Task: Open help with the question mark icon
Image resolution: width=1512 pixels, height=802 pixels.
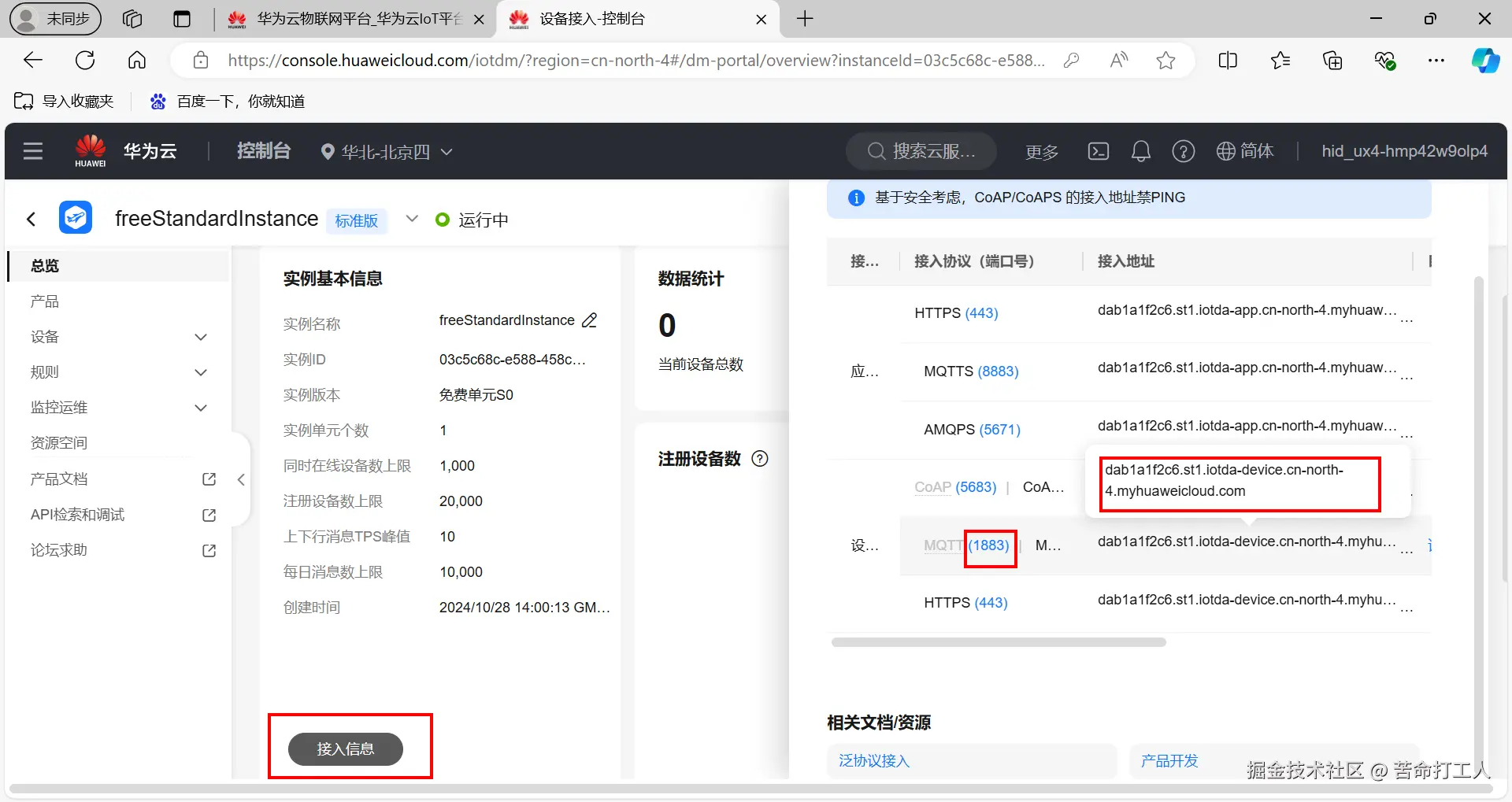Action: point(1183,151)
